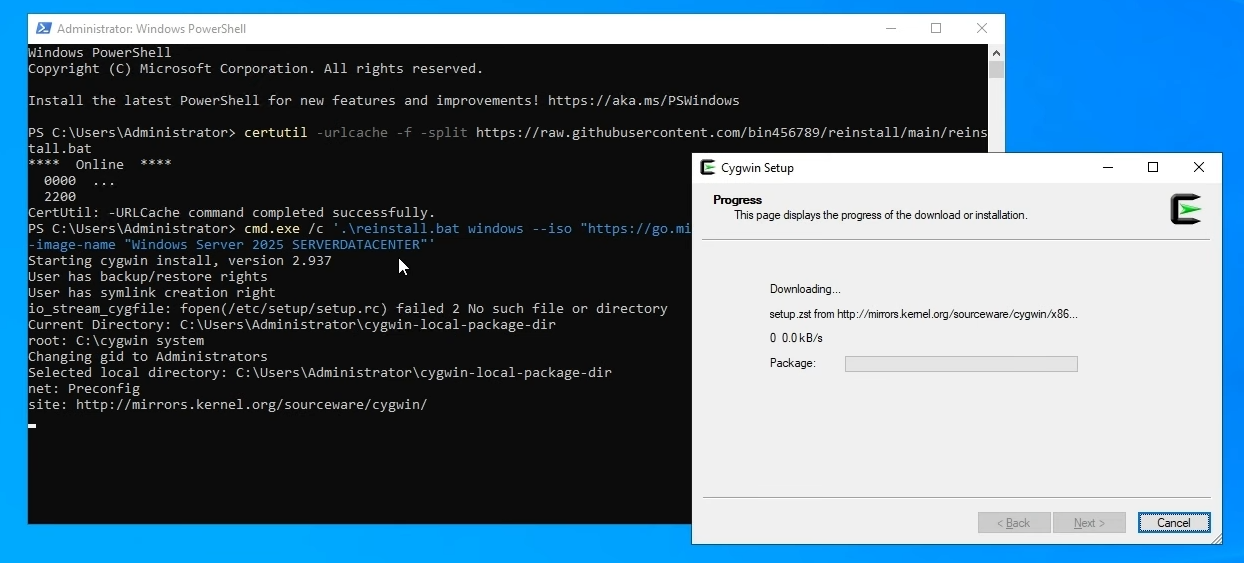Click the 'Progress' heading in Cygwin Setup
The image size is (1244, 563).
(x=738, y=200)
